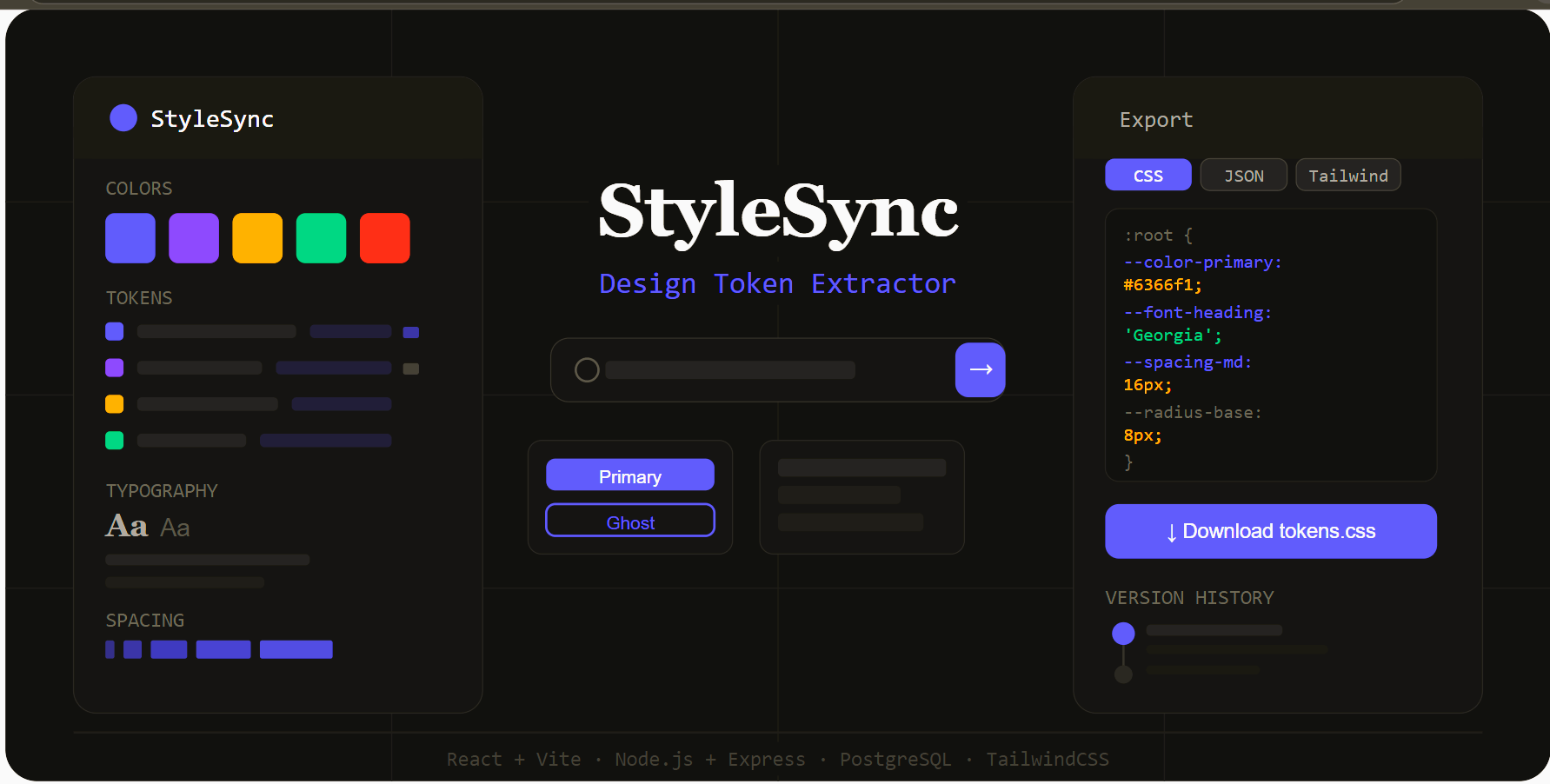1550x784 pixels.
Task: Open the Tailwind export tab
Action: click(1347, 176)
